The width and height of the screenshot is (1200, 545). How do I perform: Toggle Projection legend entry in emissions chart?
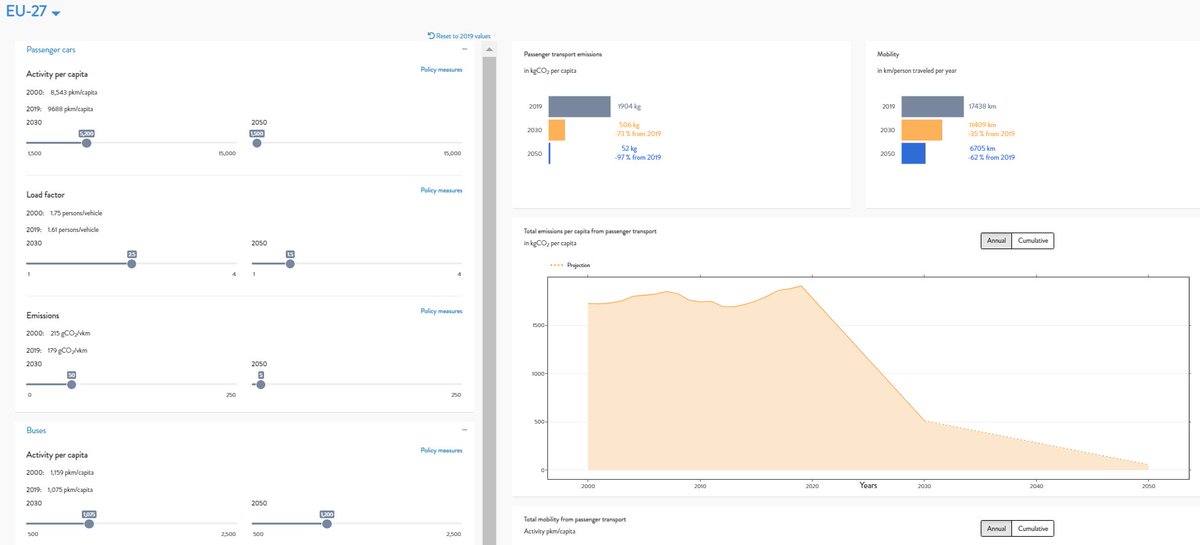570,265
